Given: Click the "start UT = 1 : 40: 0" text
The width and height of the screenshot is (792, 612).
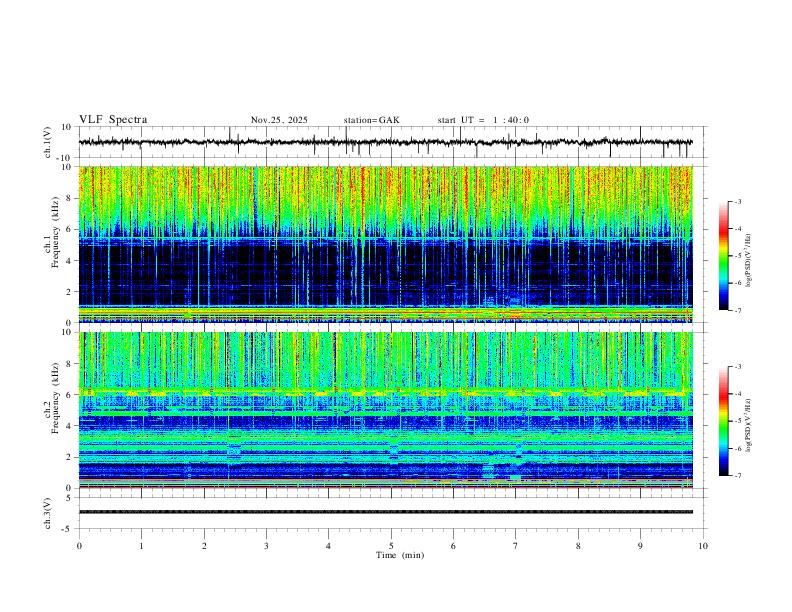Looking at the screenshot, I should coord(483,120).
